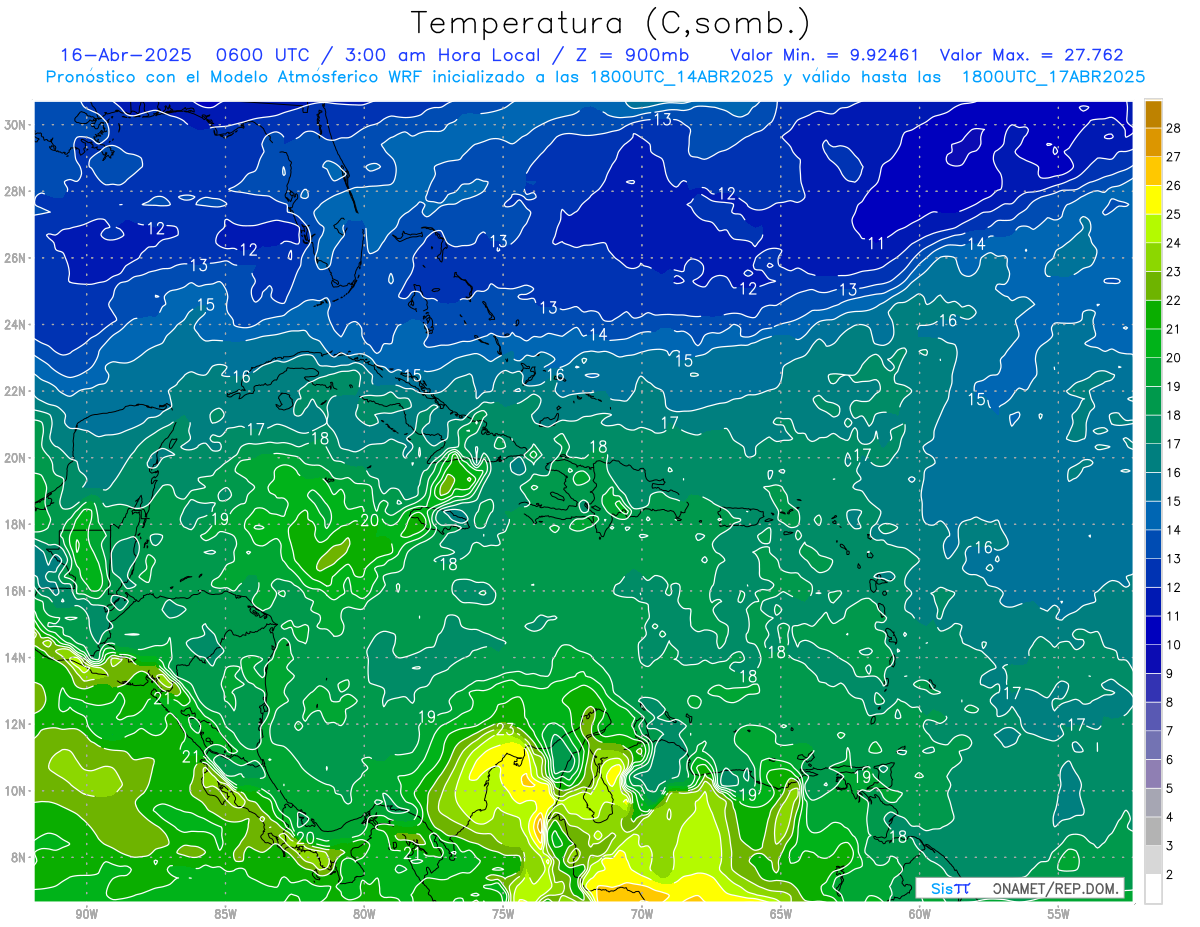The width and height of the screenshot is (1200, 927).
Task: Click "1800UTC_14ABR2025" initialization time
Action: pyautogui.click(x=681, y=77)
